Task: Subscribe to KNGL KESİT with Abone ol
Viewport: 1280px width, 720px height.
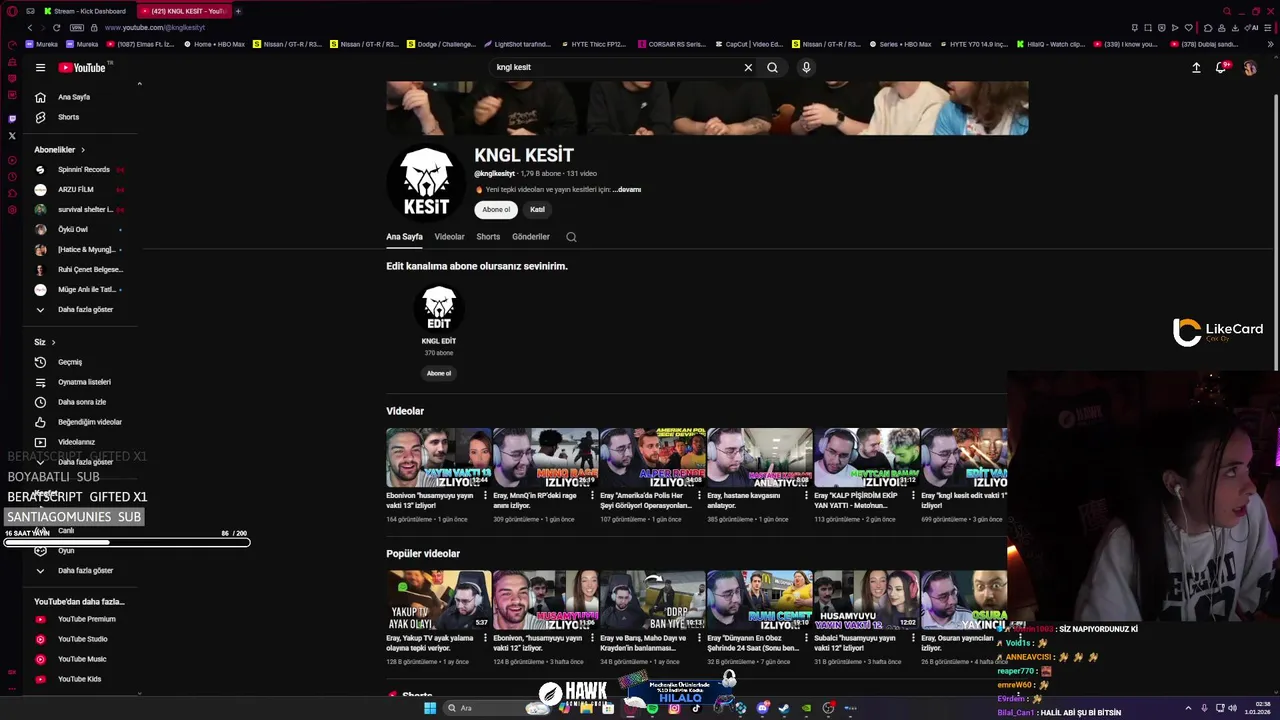Action: 496,209
